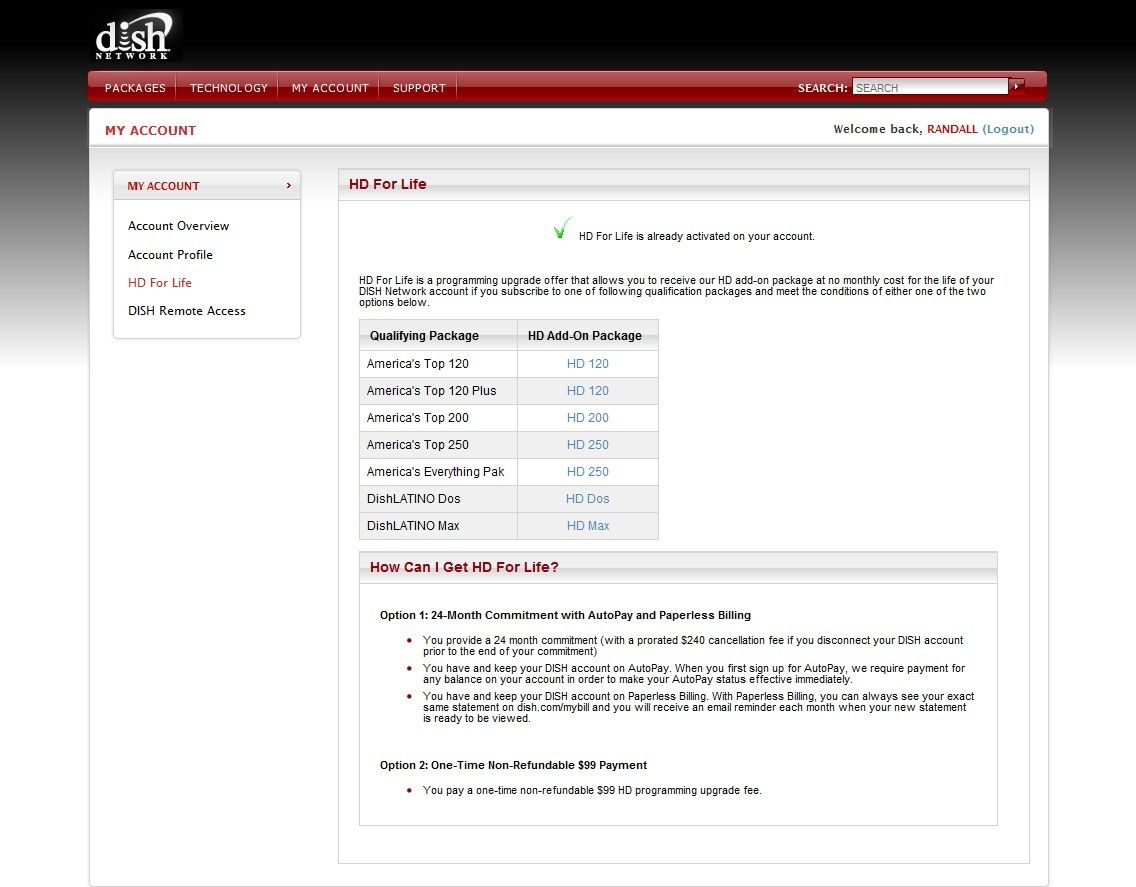Click the HD 200 link
1136x887 pixels.
pyautogui.click(x=588, y=417)
